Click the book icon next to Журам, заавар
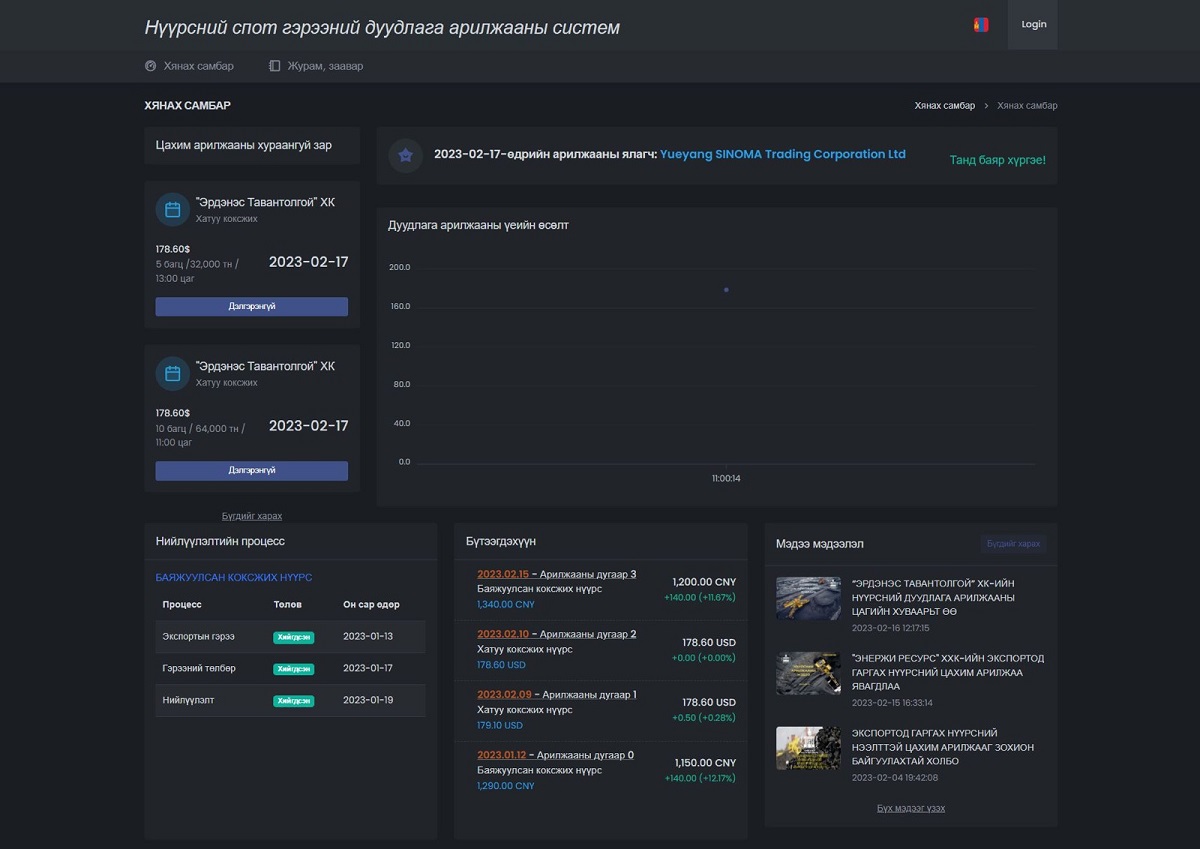This screenshot has height=849, width=1200. tap(275, 66)
